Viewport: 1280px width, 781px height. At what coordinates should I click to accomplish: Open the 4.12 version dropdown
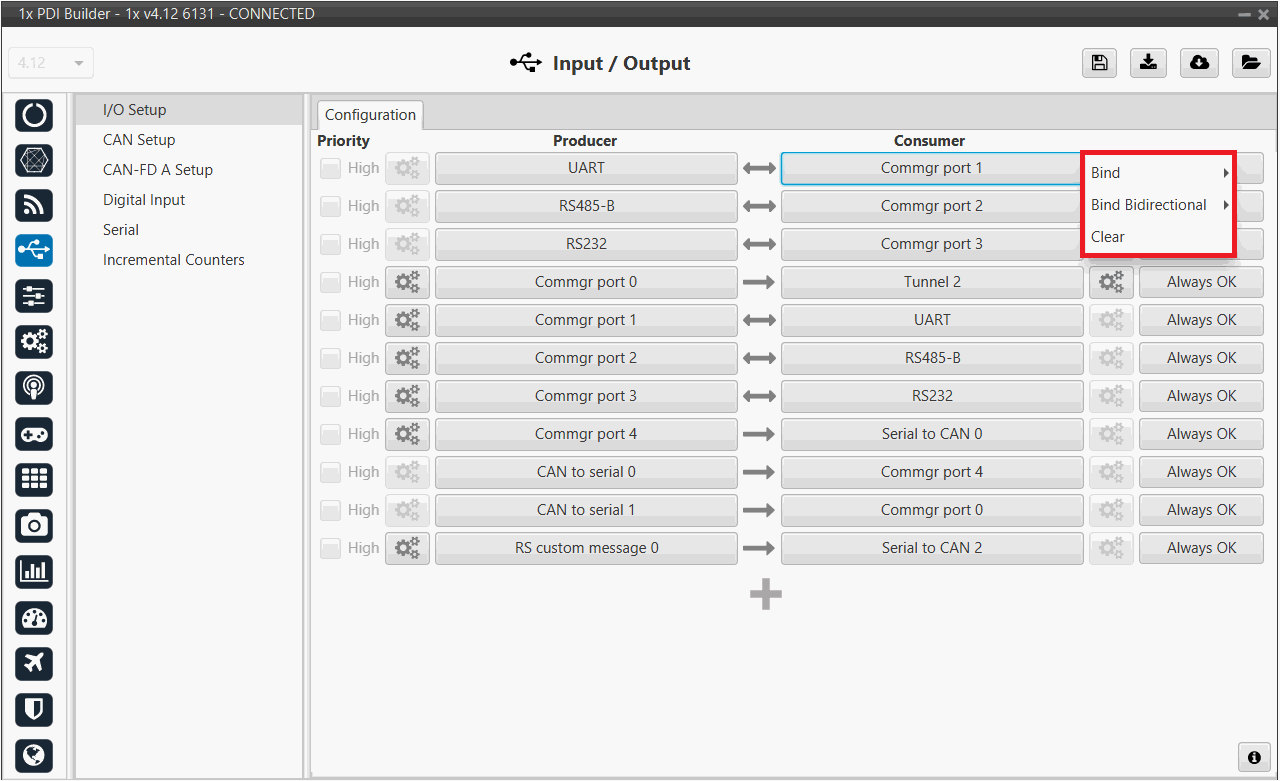[51, 63]
